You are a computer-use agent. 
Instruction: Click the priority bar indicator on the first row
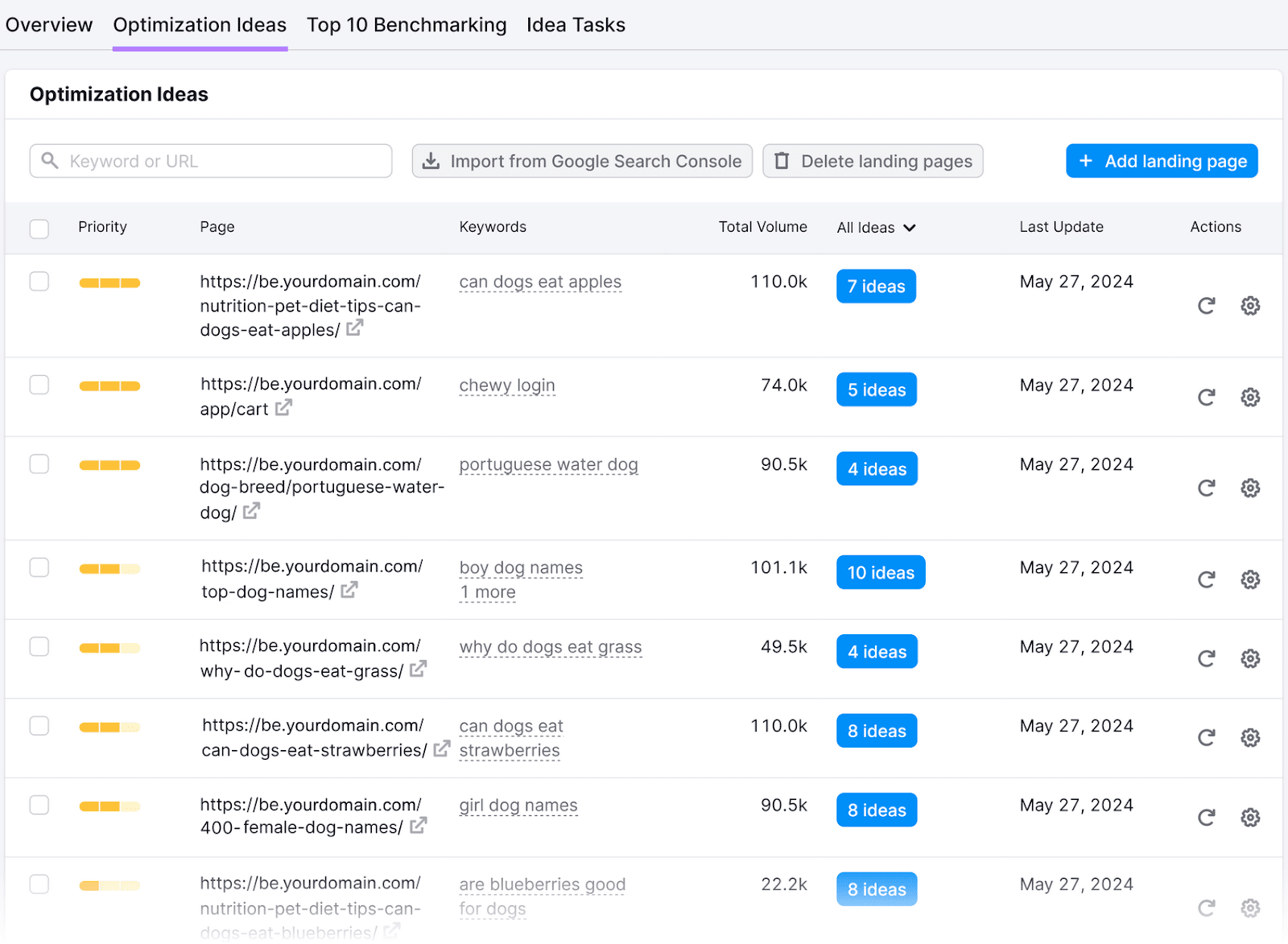[109, 282]
